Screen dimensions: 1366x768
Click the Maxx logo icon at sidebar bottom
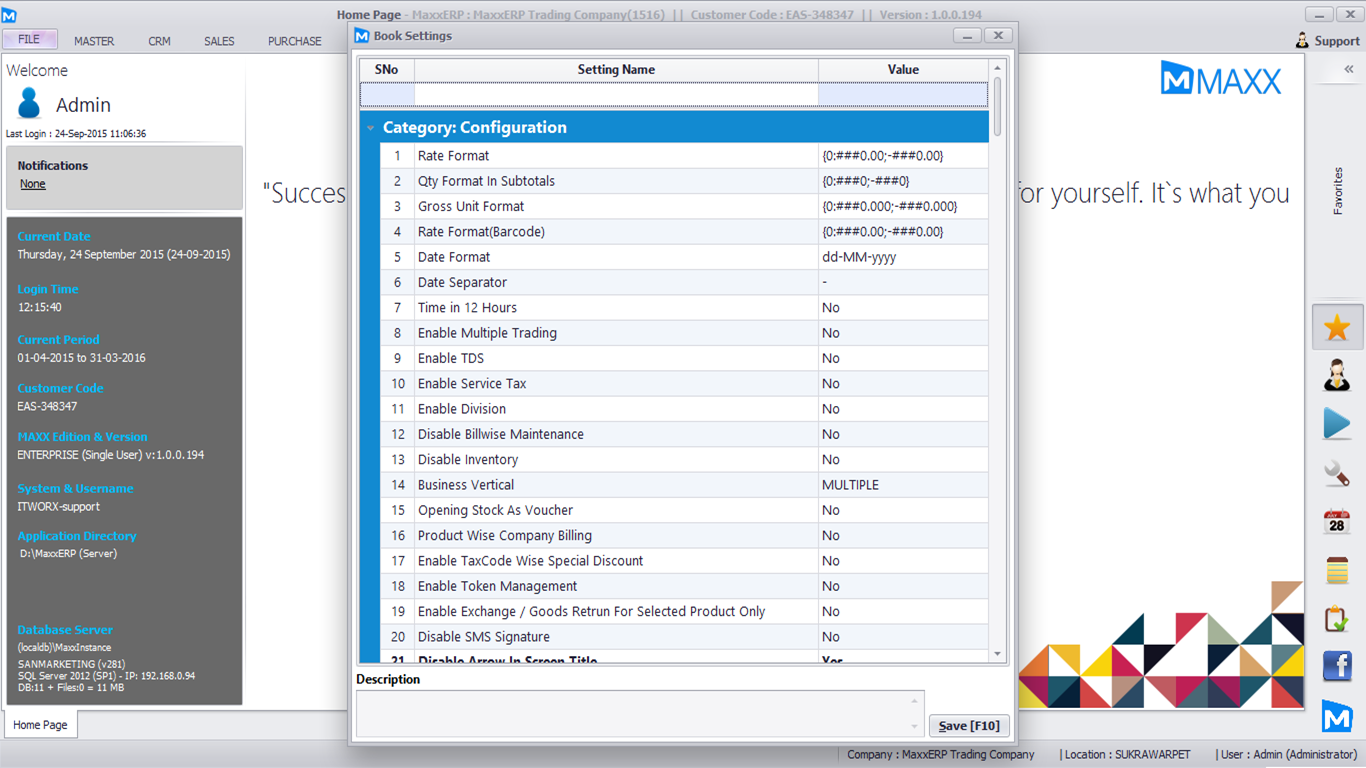click(1337, 716)
